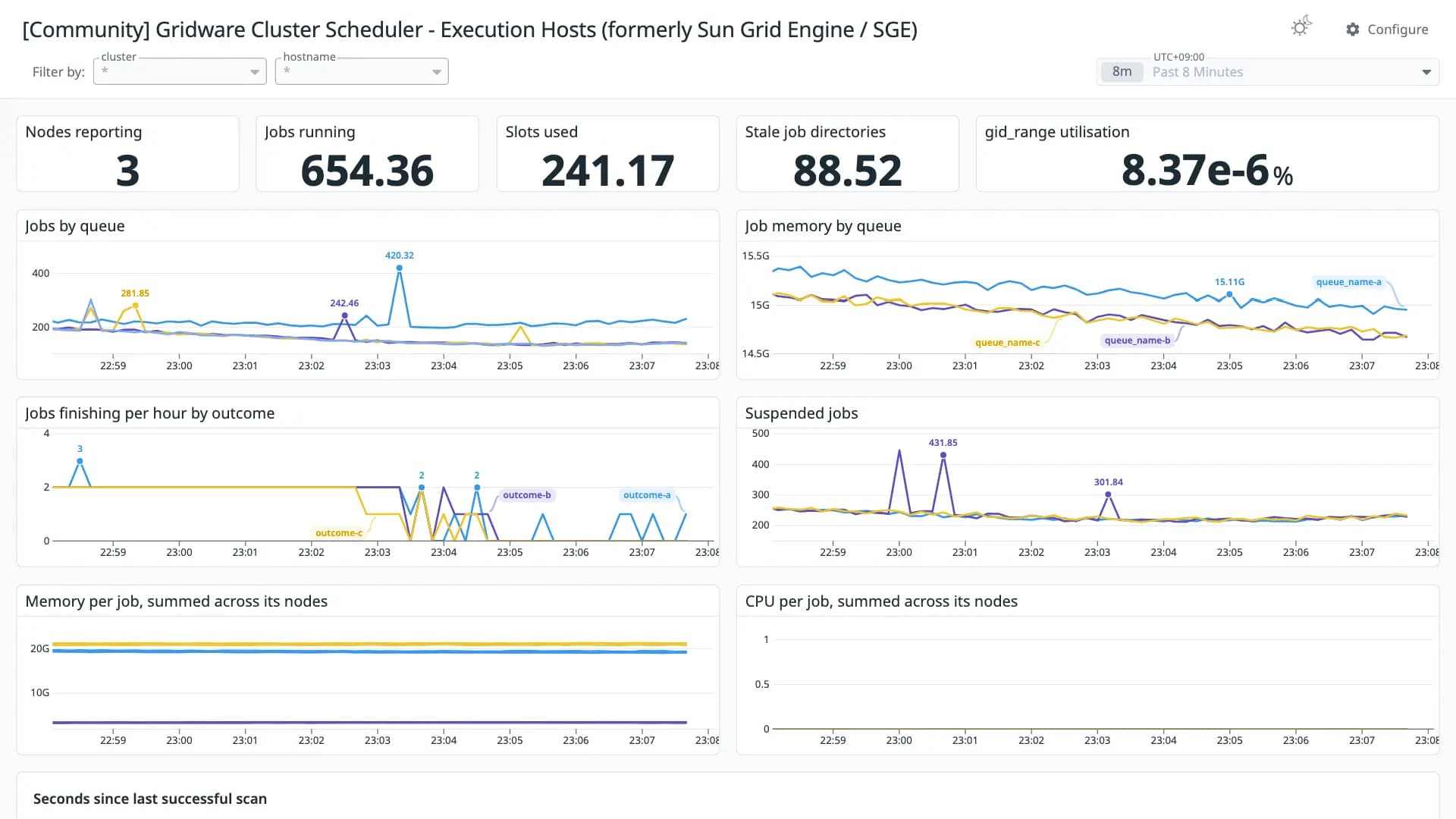
Task: Click the 431.85 peak marker in Suspended jobs
Action: click(x=943, y=455)
